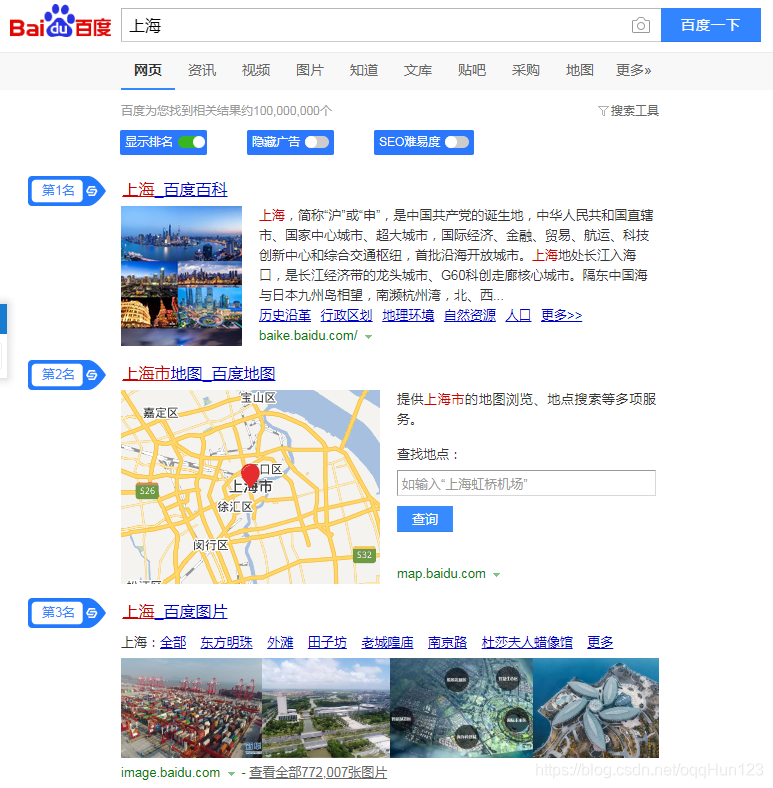The height and width of the screenshot is (788, 773).
Task: Switch to the 资讯 tab
Action: (202, 70)
